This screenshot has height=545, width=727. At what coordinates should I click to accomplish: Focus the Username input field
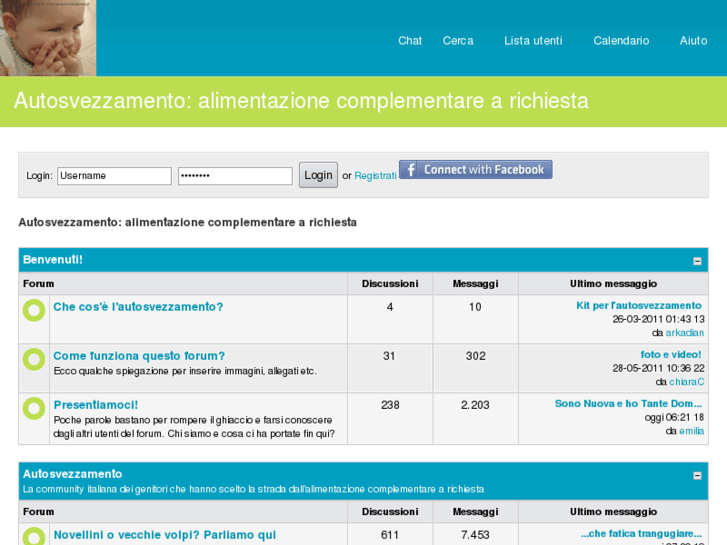tap(114, 176)
